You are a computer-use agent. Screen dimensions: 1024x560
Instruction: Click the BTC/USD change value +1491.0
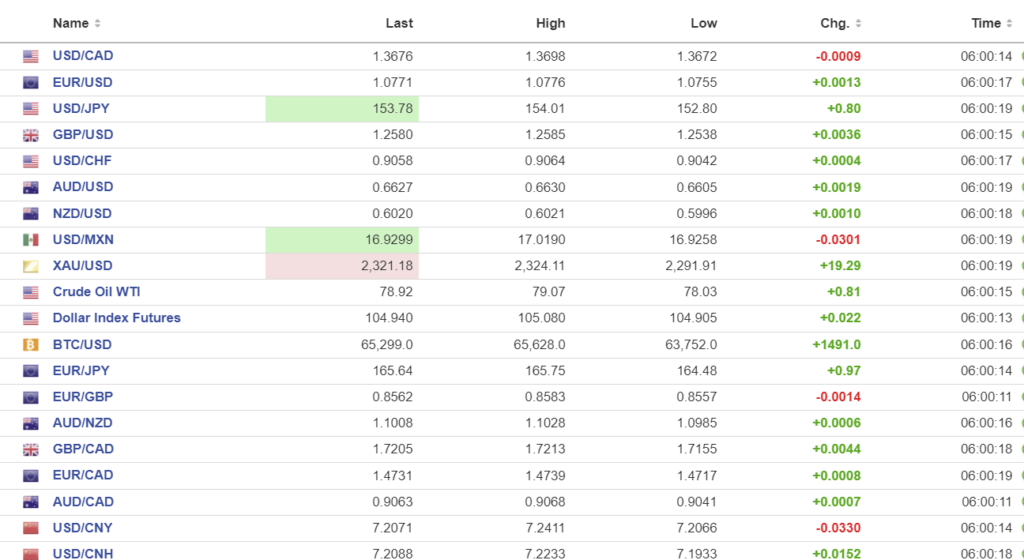[x=838, y=344]
